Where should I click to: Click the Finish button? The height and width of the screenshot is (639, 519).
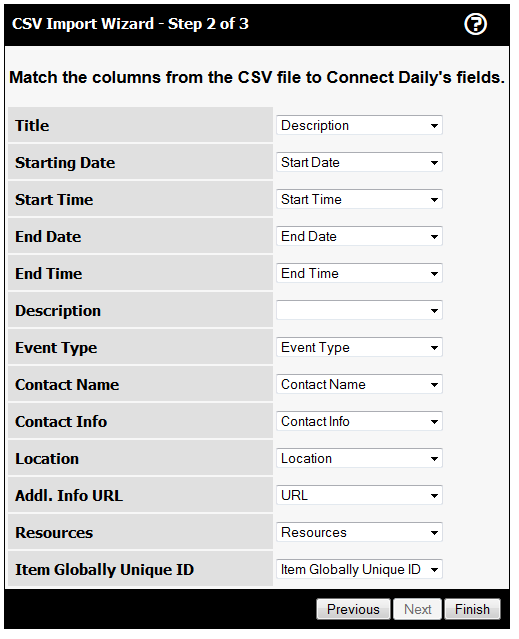[x=472, y=609]
